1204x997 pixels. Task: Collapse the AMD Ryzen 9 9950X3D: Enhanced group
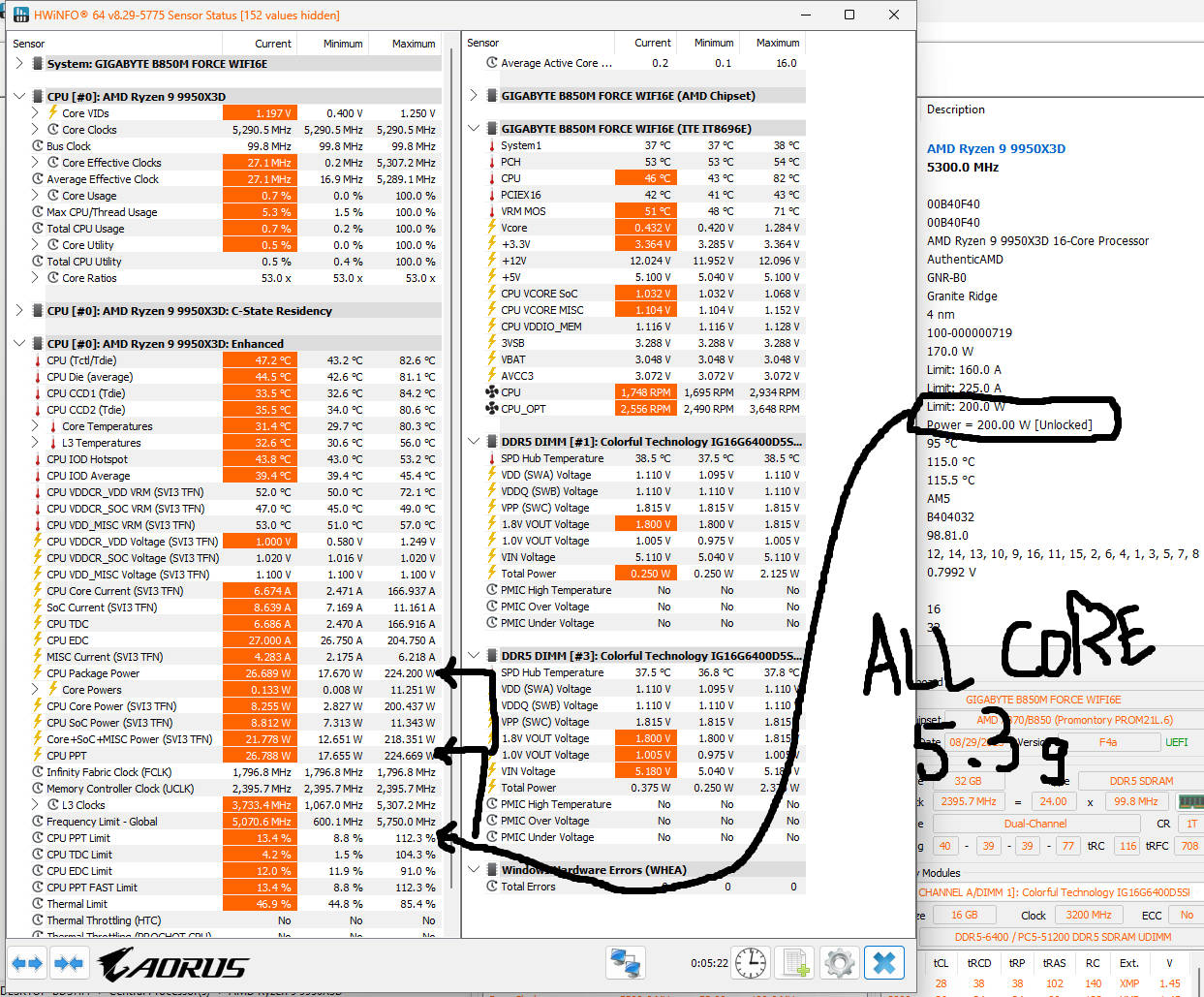[19, 344]
